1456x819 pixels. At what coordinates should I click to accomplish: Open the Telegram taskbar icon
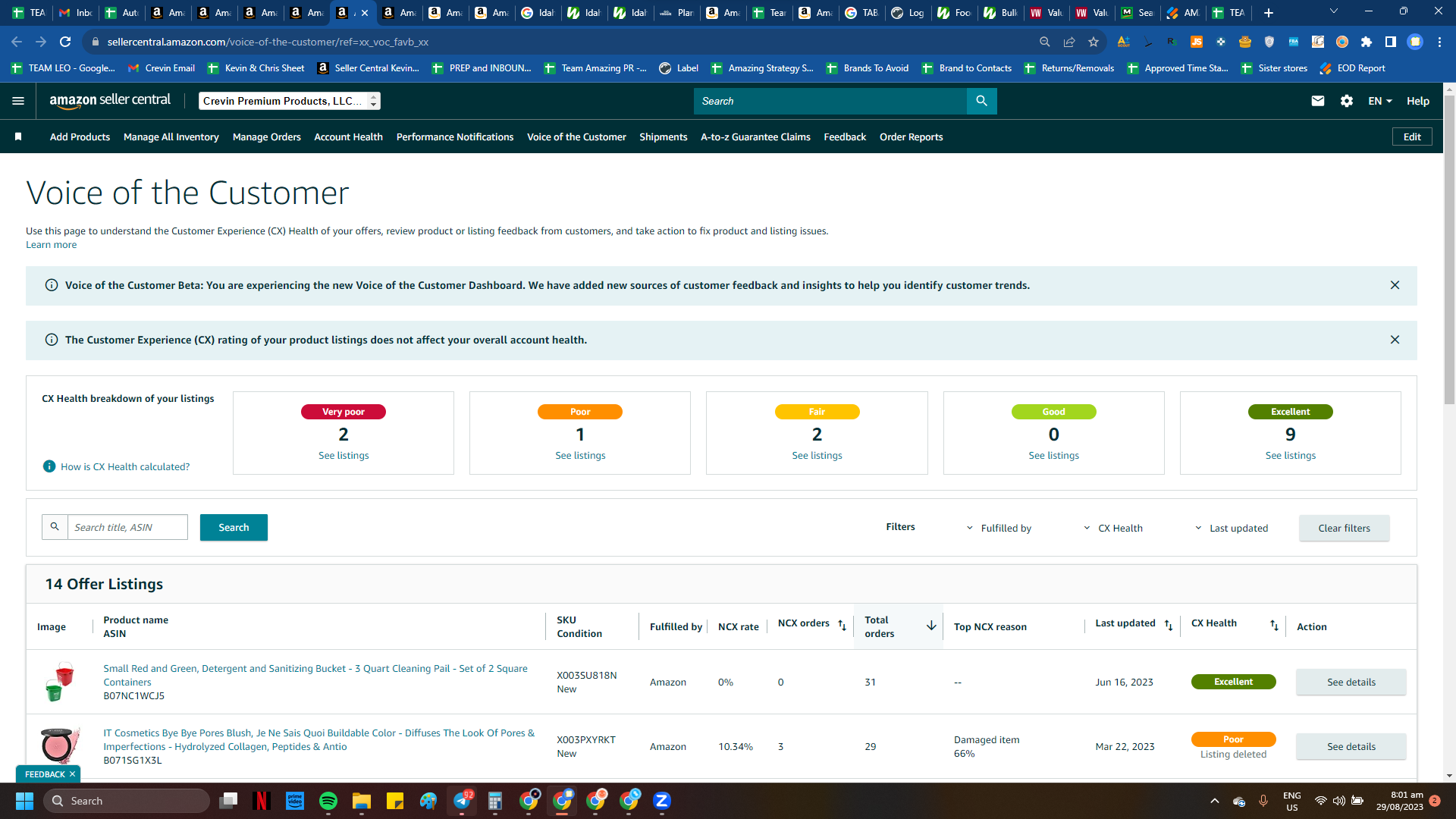pos(462,801)
